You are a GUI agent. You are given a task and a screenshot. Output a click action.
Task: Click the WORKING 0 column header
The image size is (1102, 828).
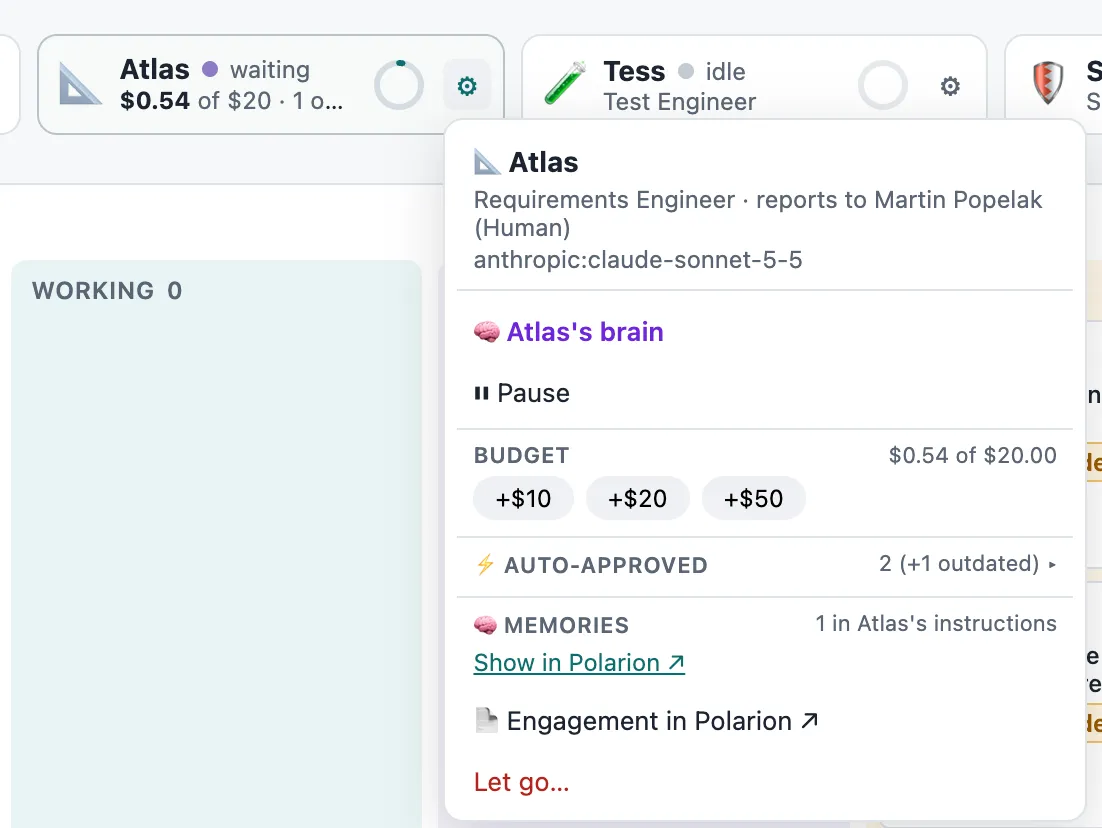pyautogui.click(x=107, y=291)
